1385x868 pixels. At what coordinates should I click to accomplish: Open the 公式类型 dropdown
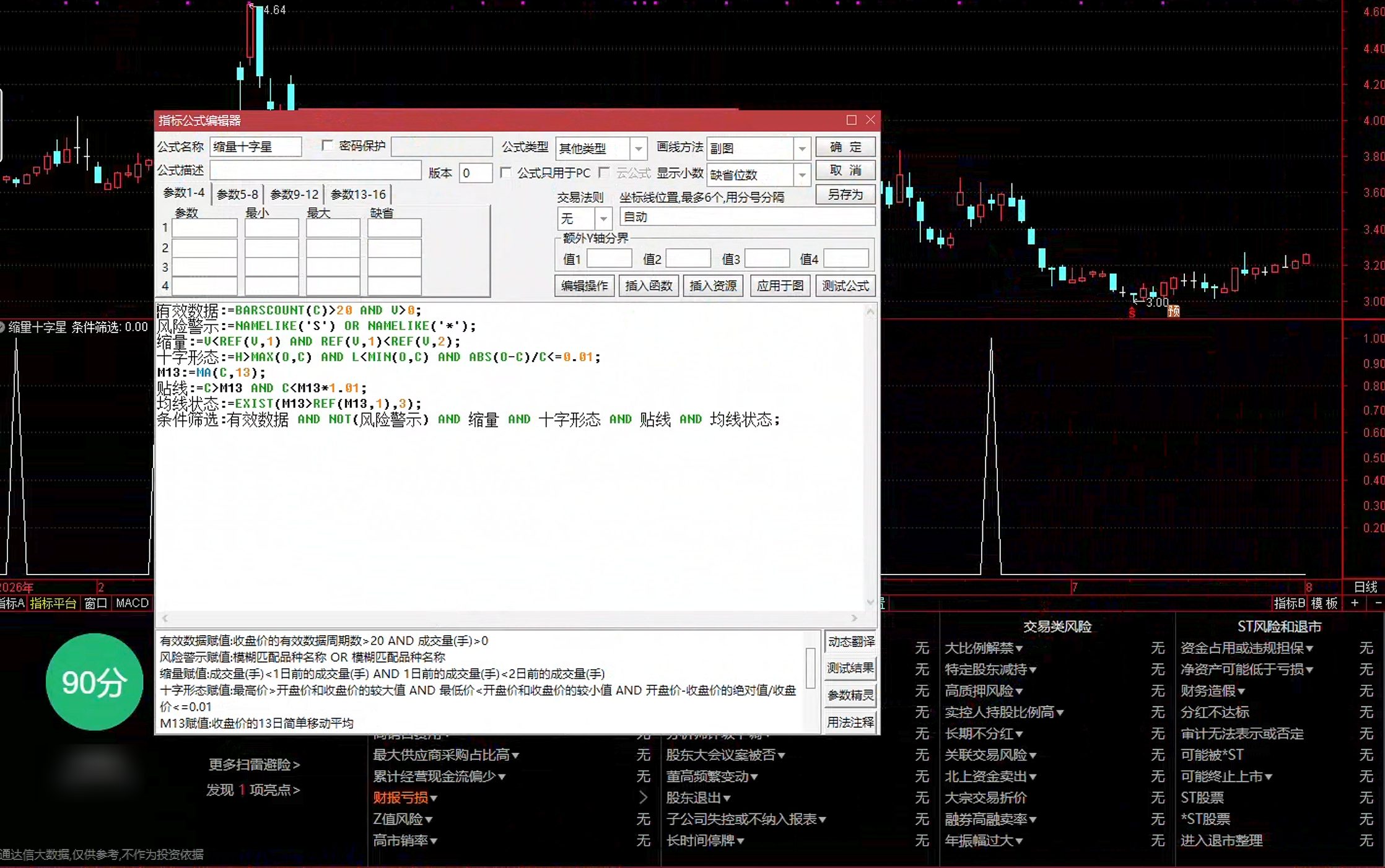pos(638,149)
